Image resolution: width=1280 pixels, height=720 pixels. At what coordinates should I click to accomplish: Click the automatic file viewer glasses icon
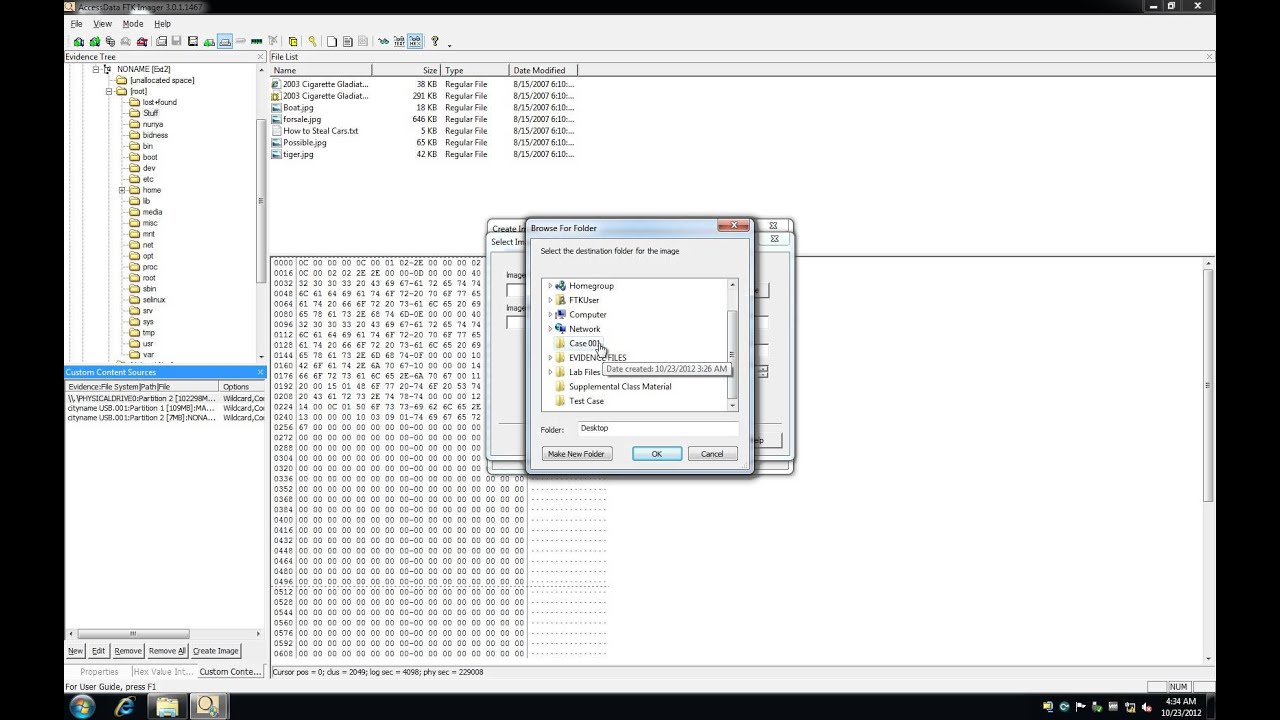click(383, 42)
